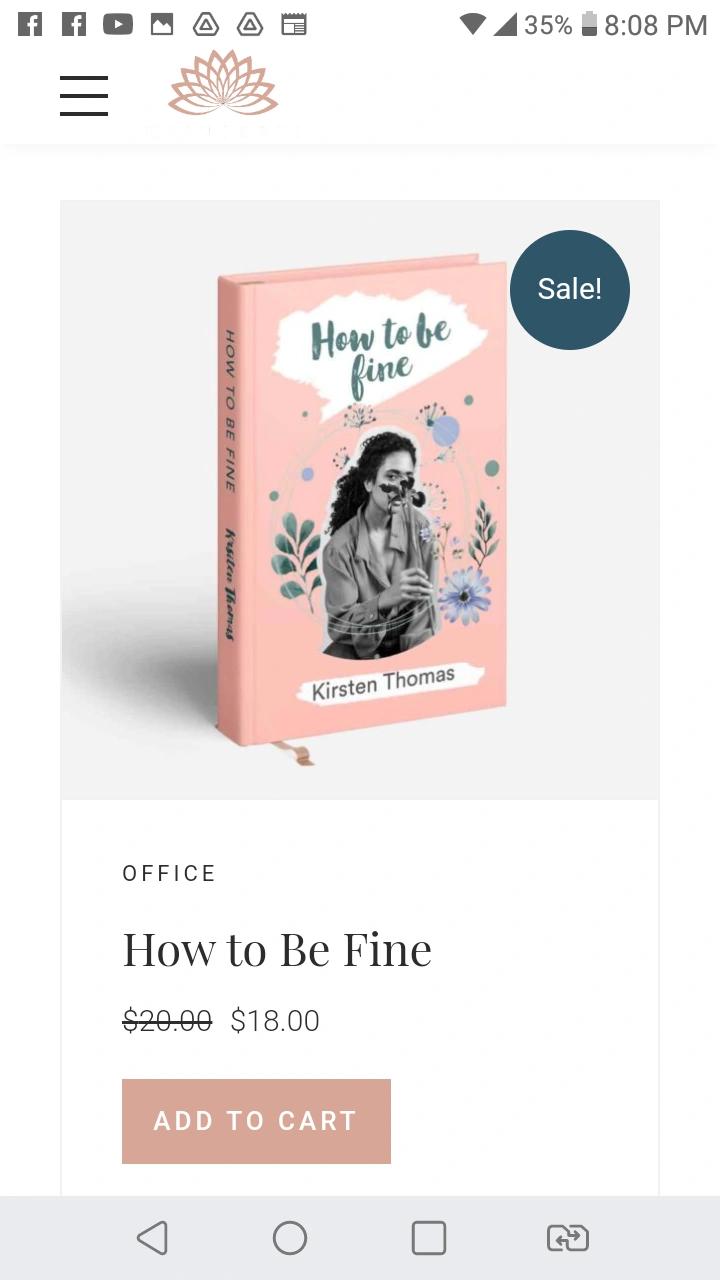720x1280 pixels.
Task: Click the ADD TO CART button
Action: [256, 1121]
